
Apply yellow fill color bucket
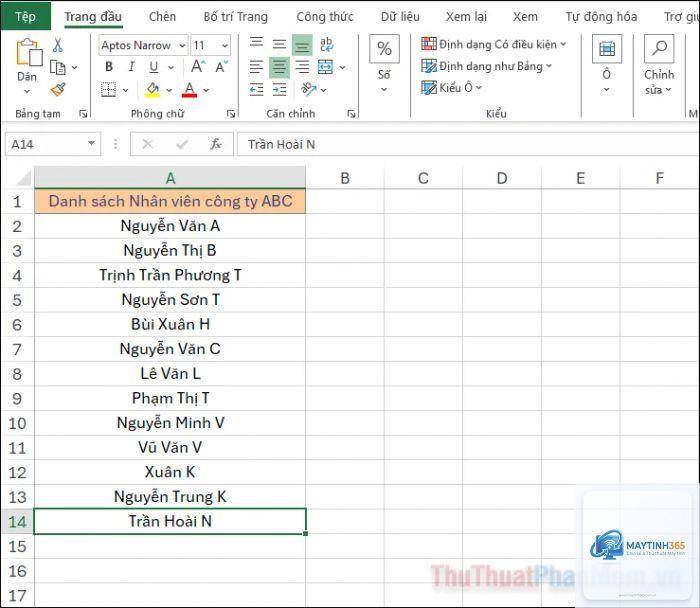coord(153,90)
